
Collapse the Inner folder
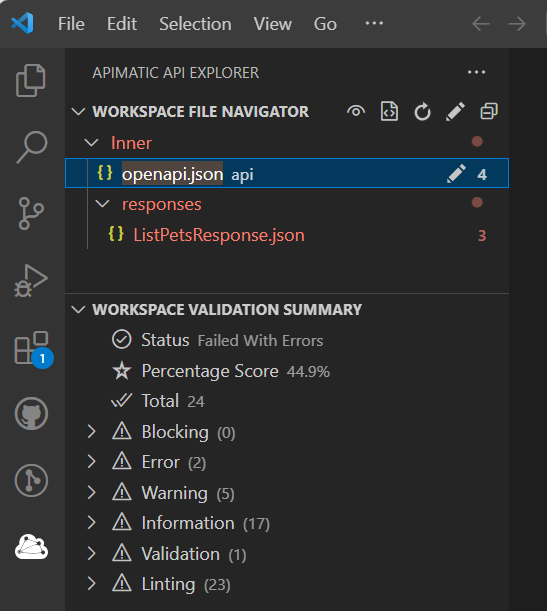(92, 143)
